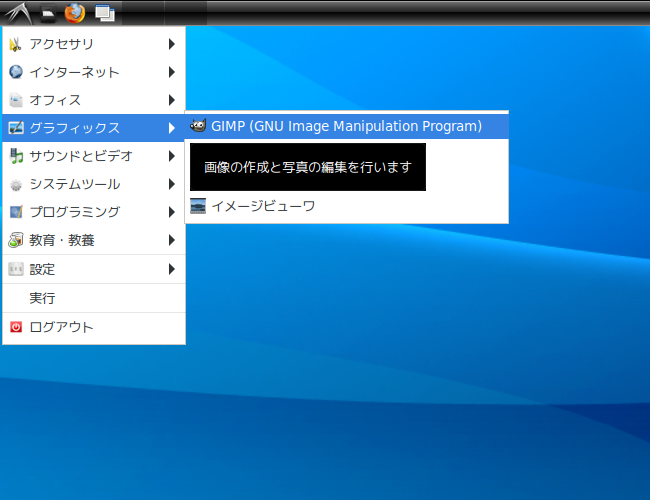Click the イメージビューワ landscape icon
The image size is (650, 500).
coord(198,206)
